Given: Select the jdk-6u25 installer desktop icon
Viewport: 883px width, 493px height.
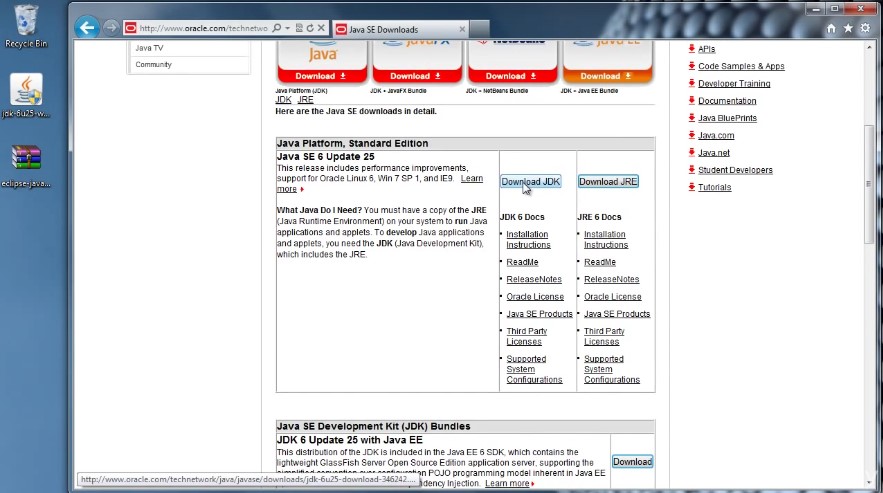Looking at the screenshot, I should (26, 96).
